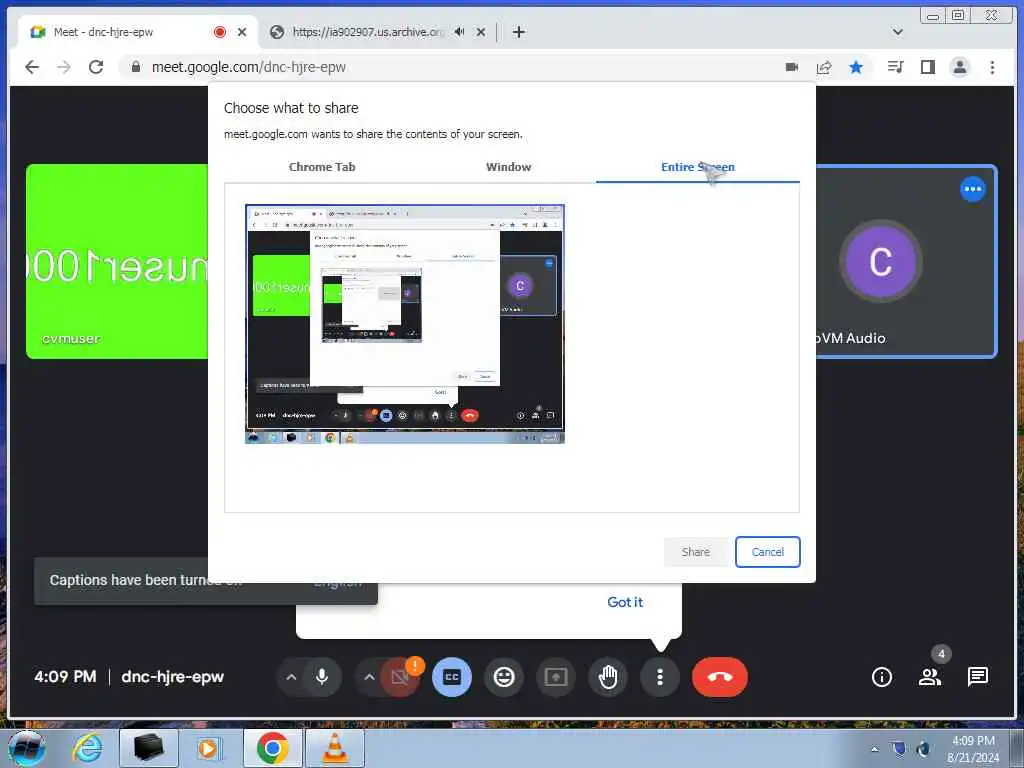Select the green cvmuser video tile
Screen dimensions: 1024x768
click(x=117, y=261)
